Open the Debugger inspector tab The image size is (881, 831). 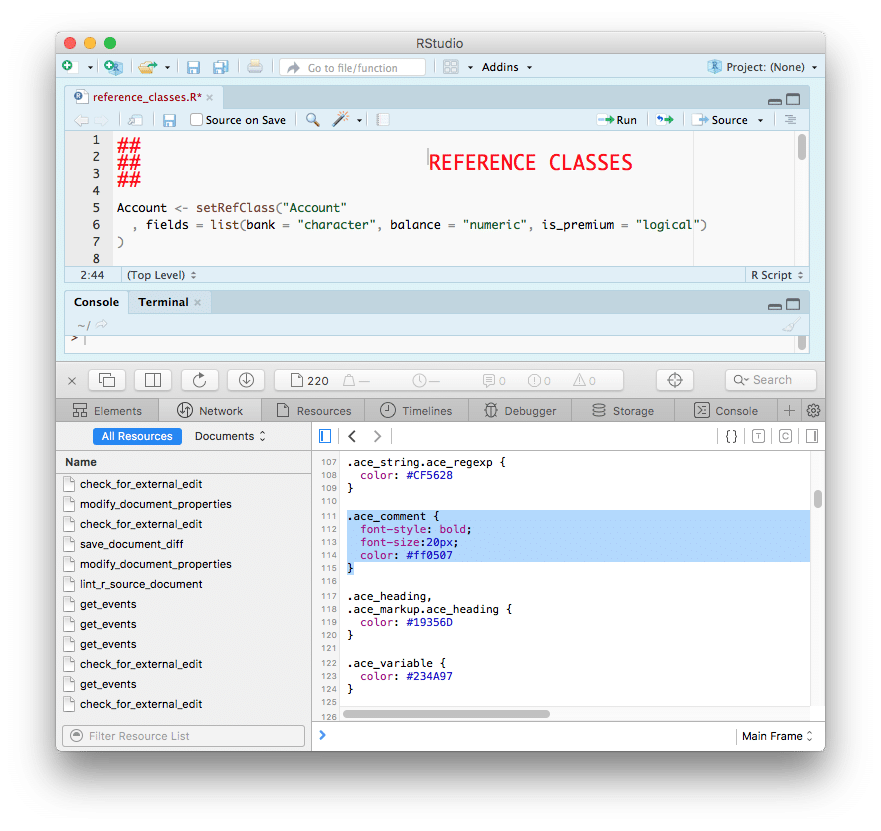coord(520,411)
